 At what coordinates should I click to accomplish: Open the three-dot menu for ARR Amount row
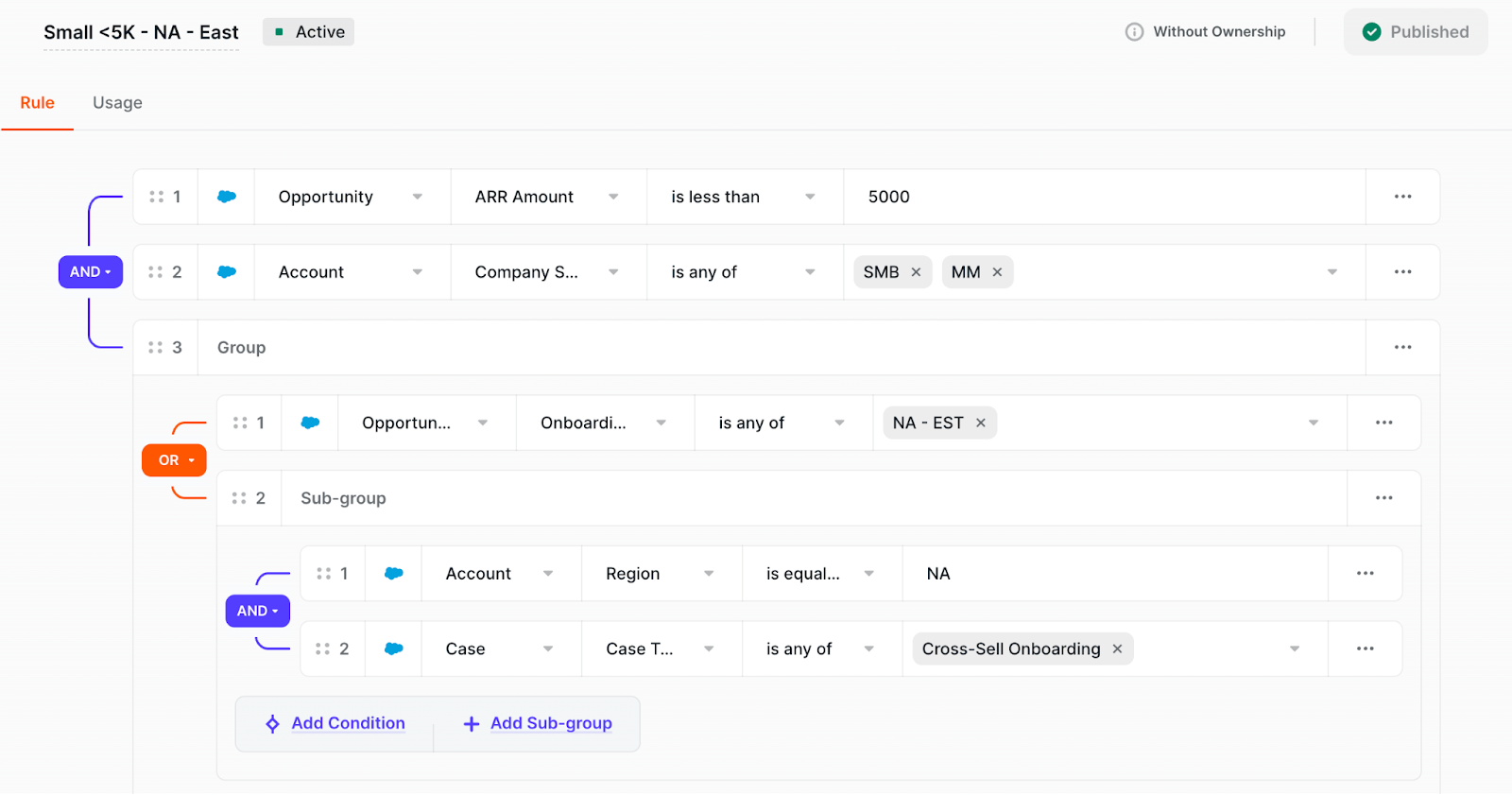click(1402, 197)
